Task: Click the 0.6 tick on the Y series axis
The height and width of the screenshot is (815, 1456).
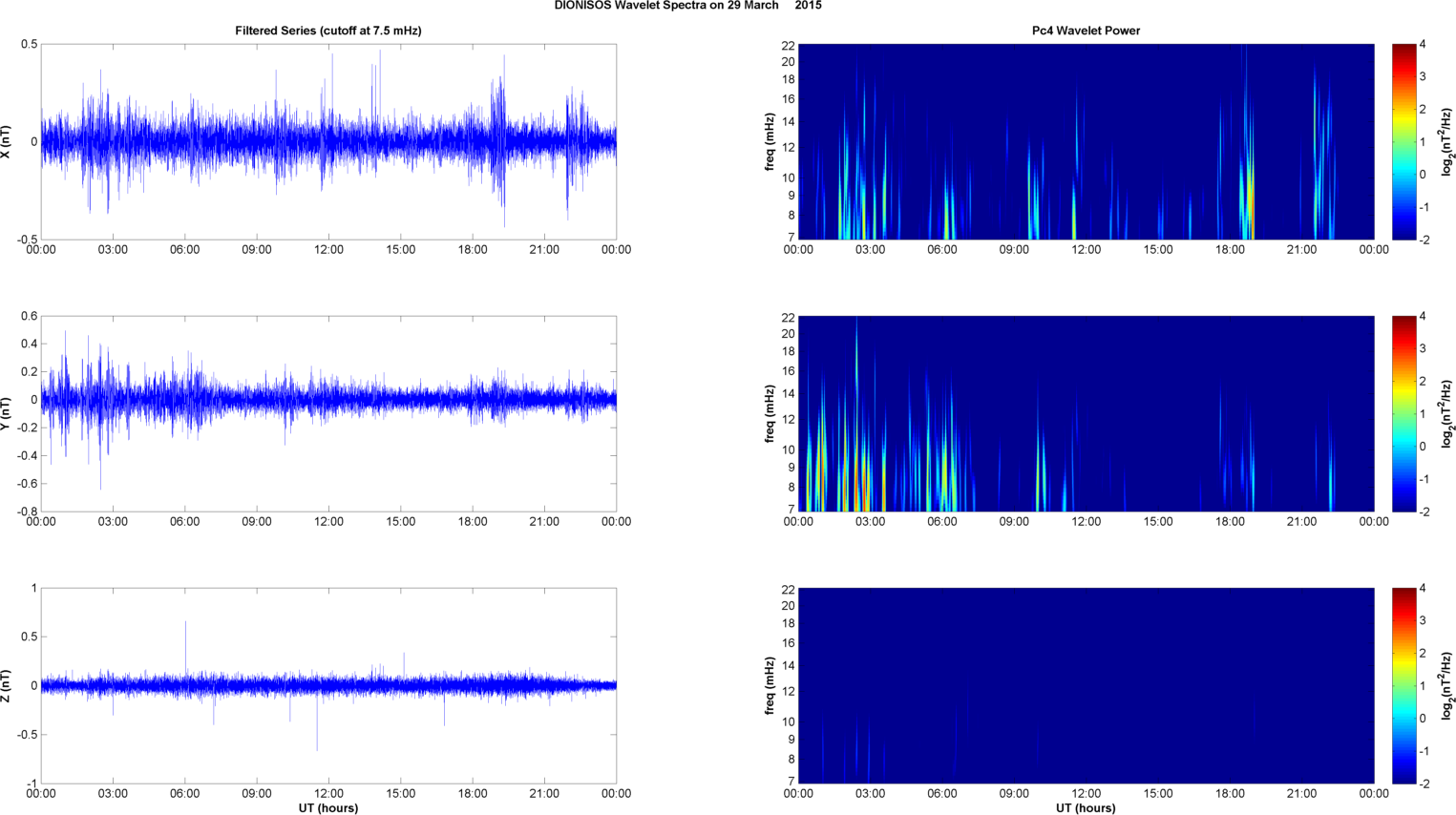Action: click(x=29, y=317)
